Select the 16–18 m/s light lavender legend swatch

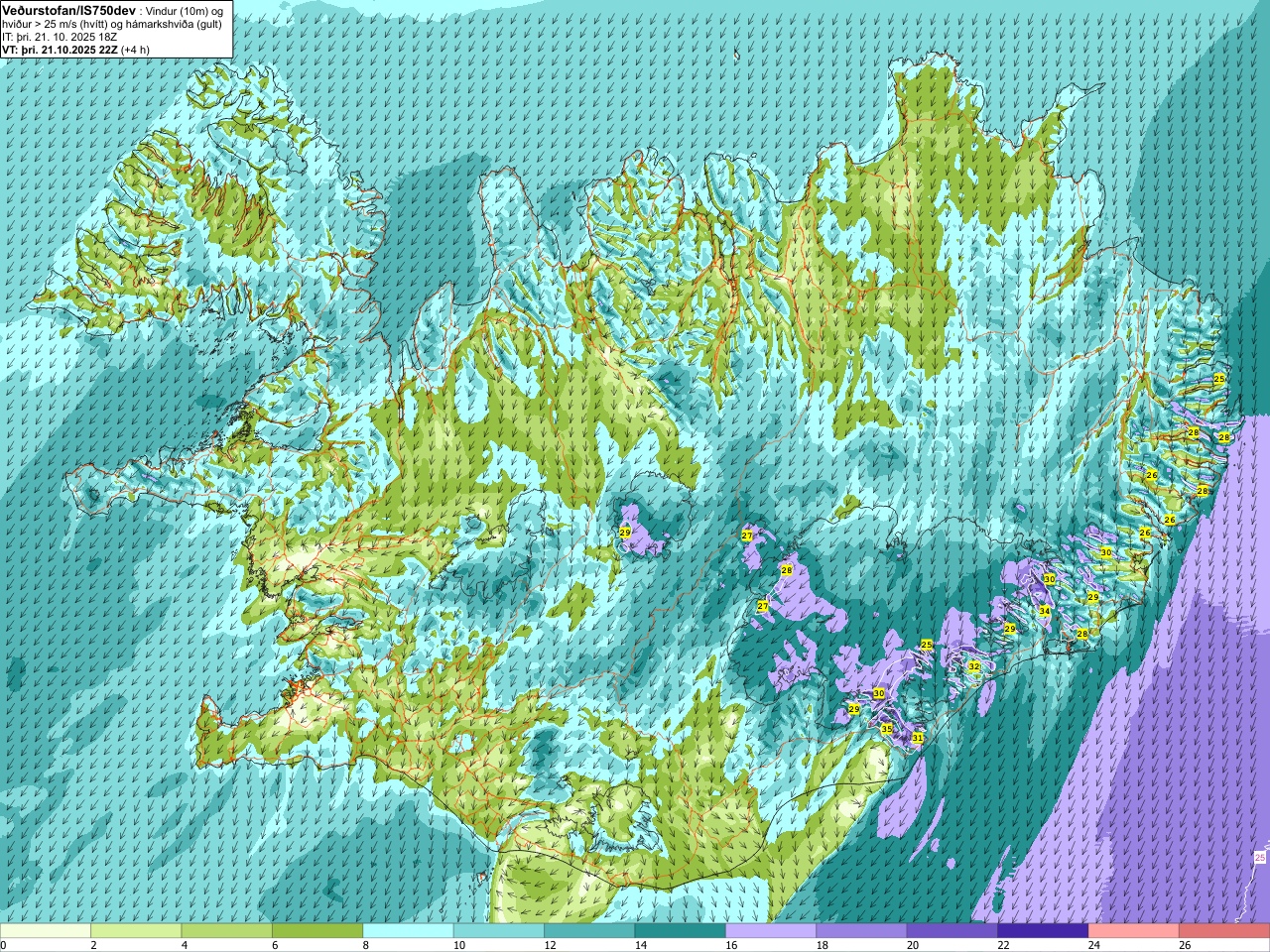[771, 931]
